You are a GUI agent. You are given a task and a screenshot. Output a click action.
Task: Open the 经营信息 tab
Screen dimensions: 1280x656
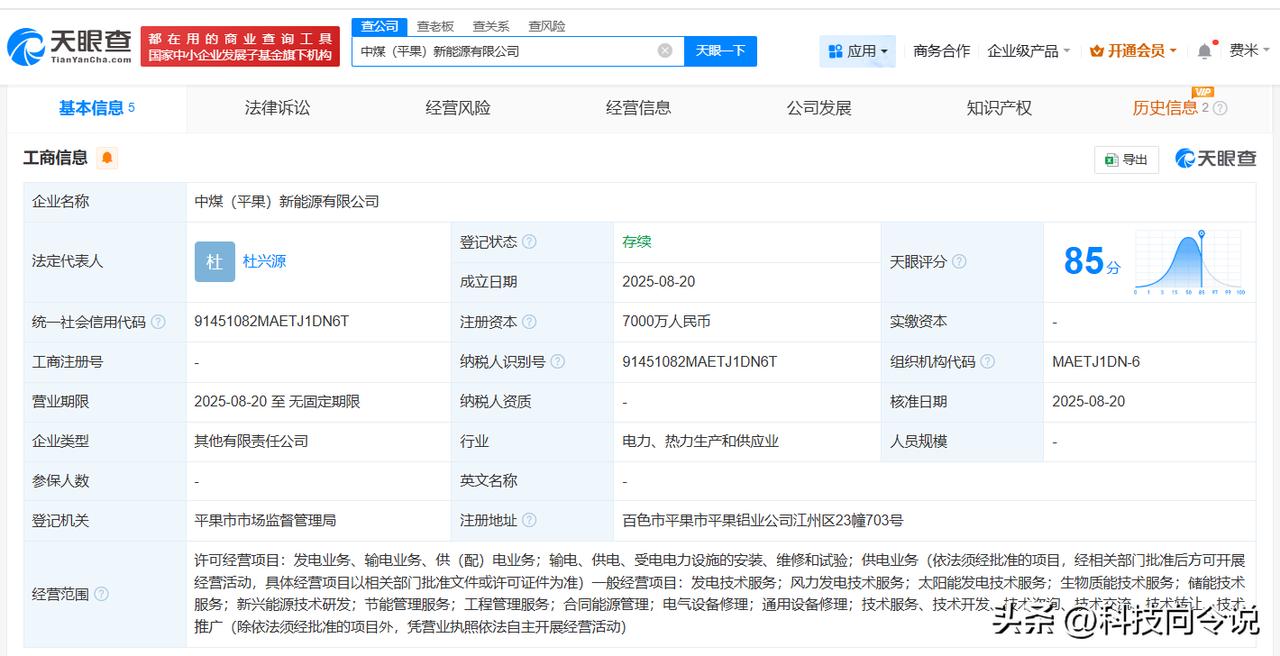coord(638,108)
